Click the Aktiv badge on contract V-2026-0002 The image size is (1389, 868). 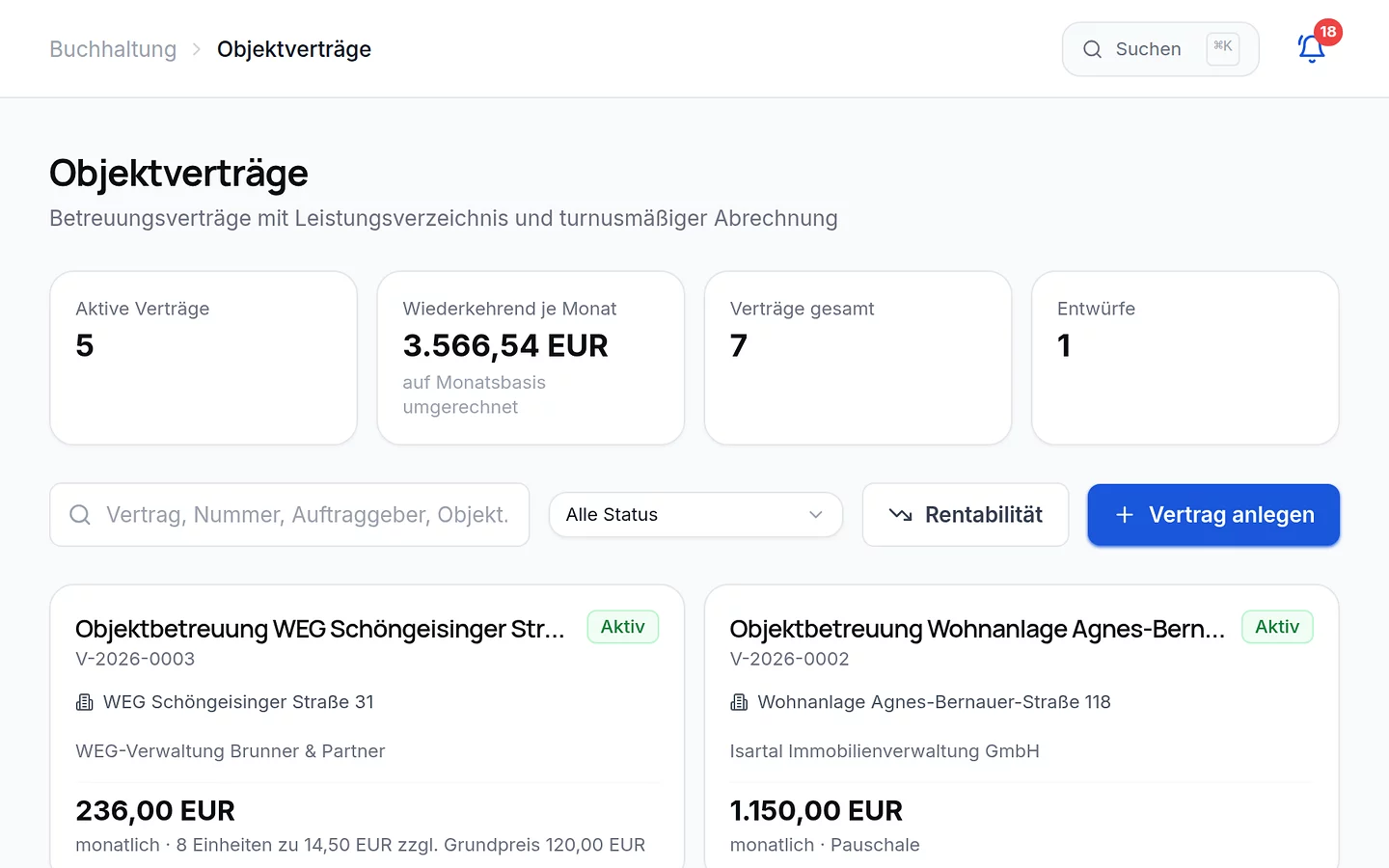click(1277, 627)
